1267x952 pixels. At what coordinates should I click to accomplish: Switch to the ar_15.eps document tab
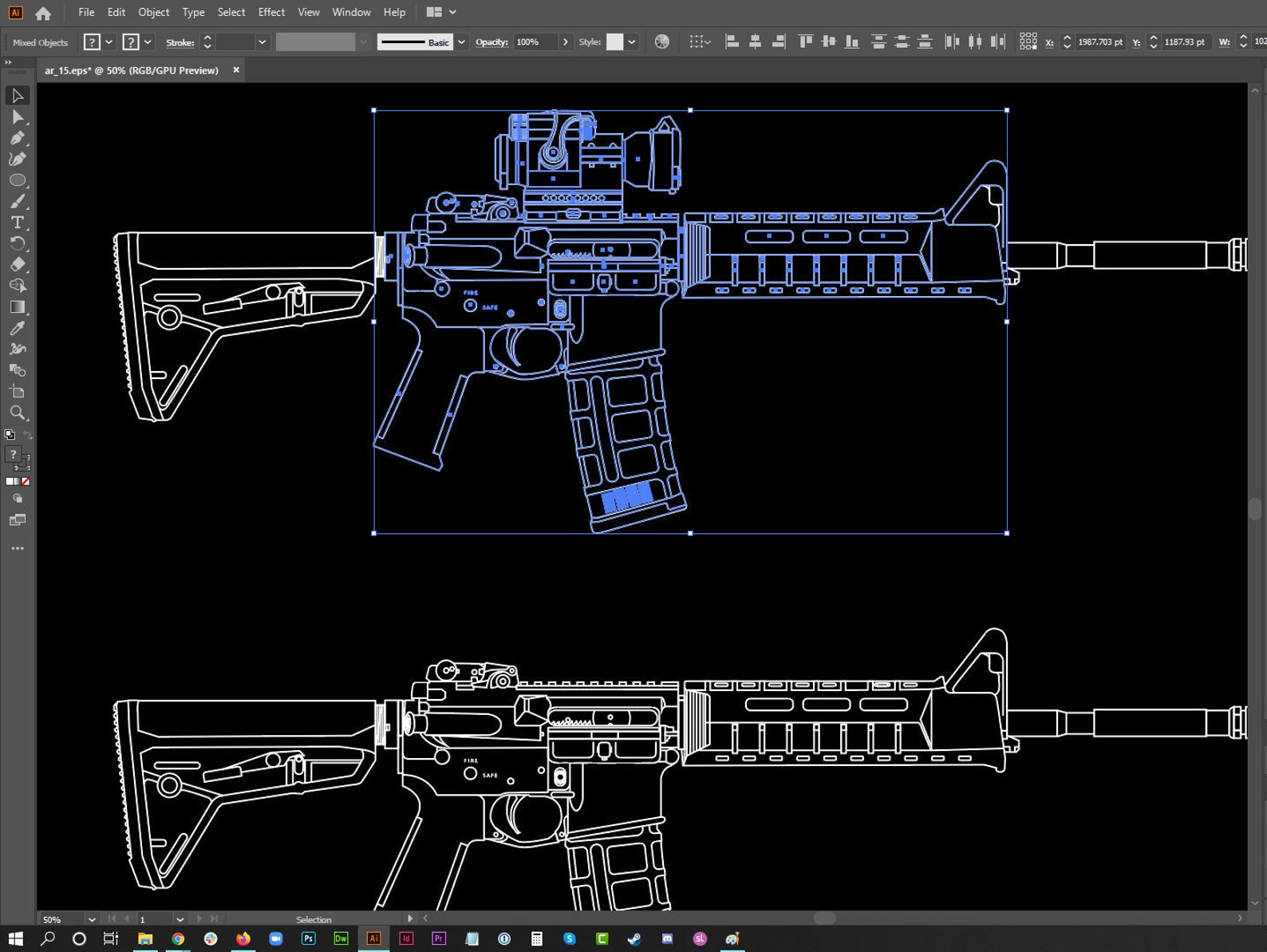coord(132,70)
